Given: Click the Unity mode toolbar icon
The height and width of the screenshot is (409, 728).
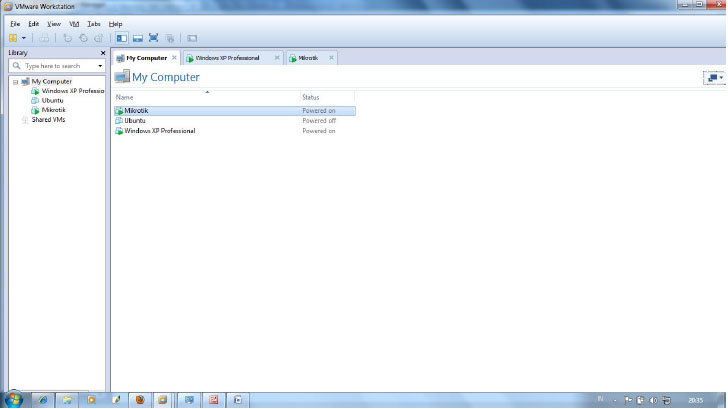Looking at the screenshot, I should pyautogui.click(x=170, y=38).
